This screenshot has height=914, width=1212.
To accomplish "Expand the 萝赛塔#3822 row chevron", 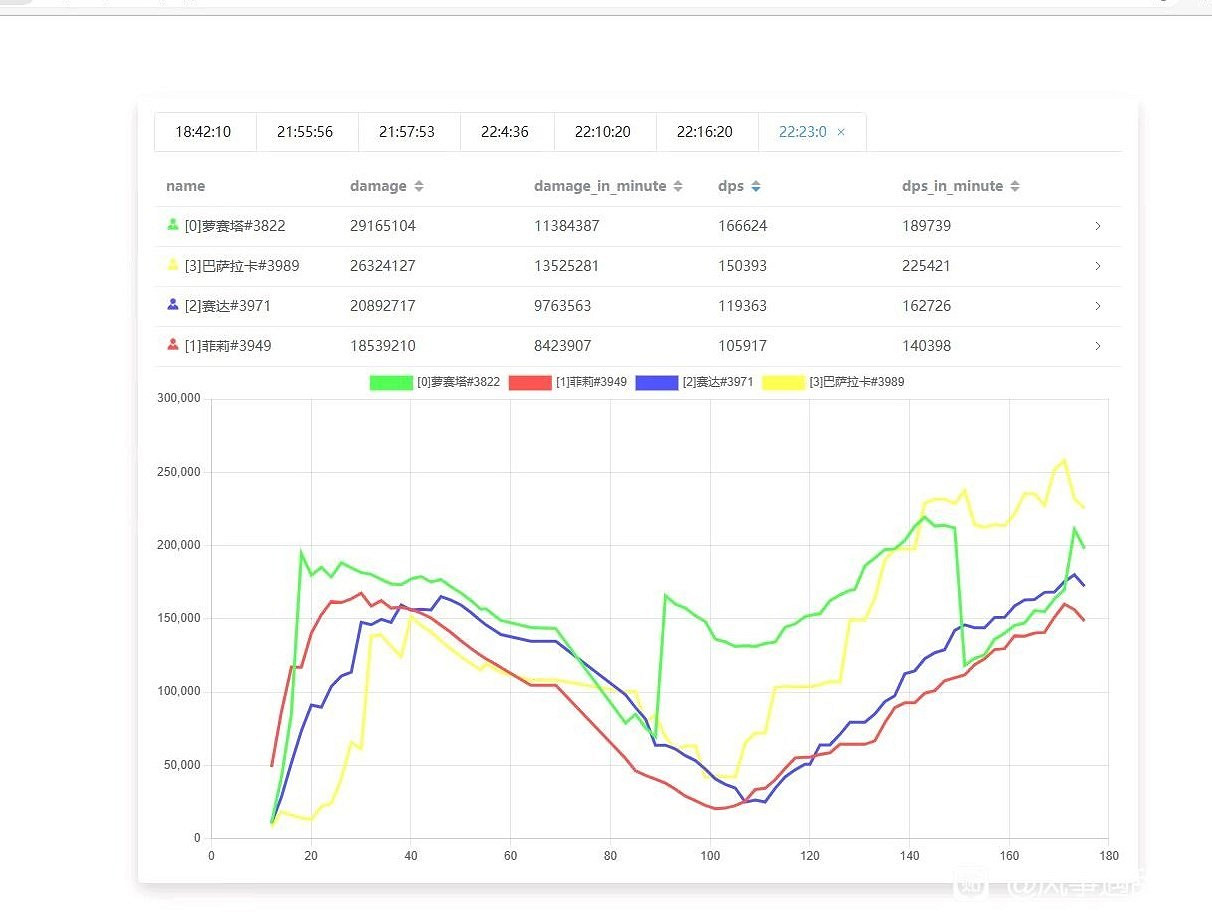I will pos(1097,226).
